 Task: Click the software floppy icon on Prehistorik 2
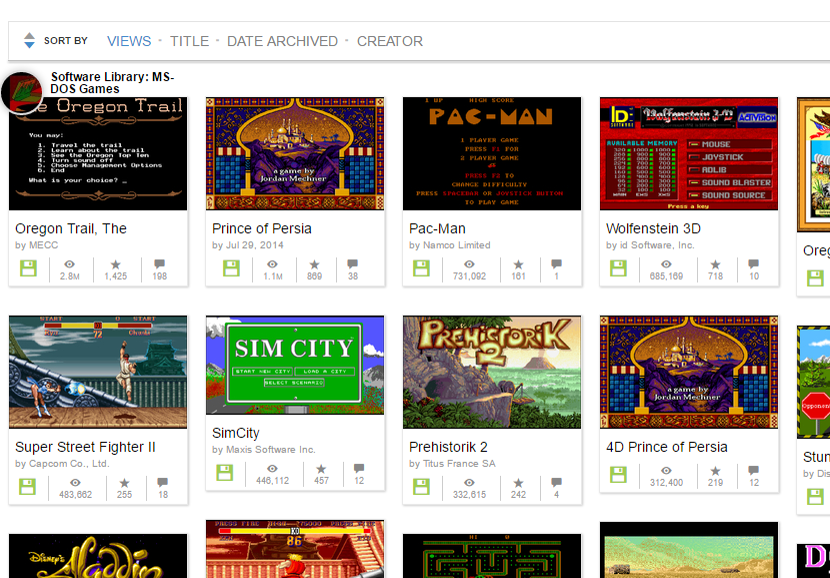421,487
